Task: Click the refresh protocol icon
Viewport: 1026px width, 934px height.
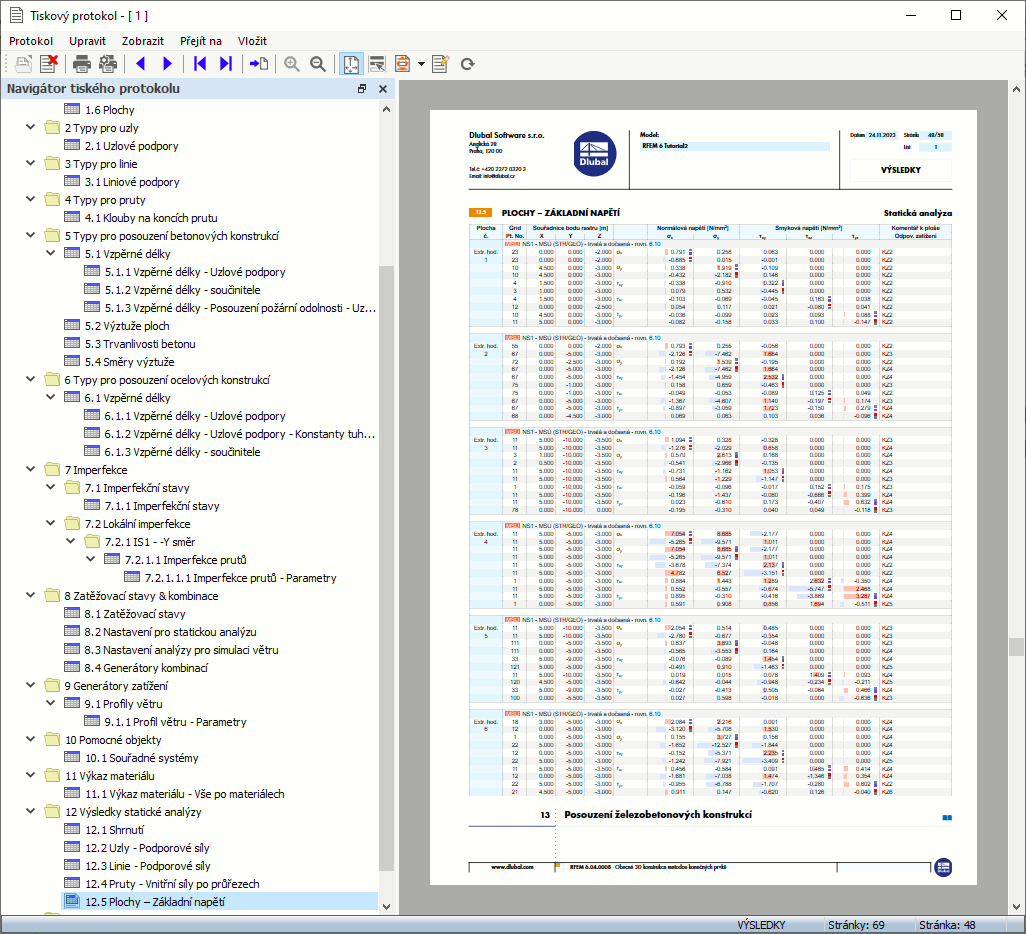Action: [467, 63]
